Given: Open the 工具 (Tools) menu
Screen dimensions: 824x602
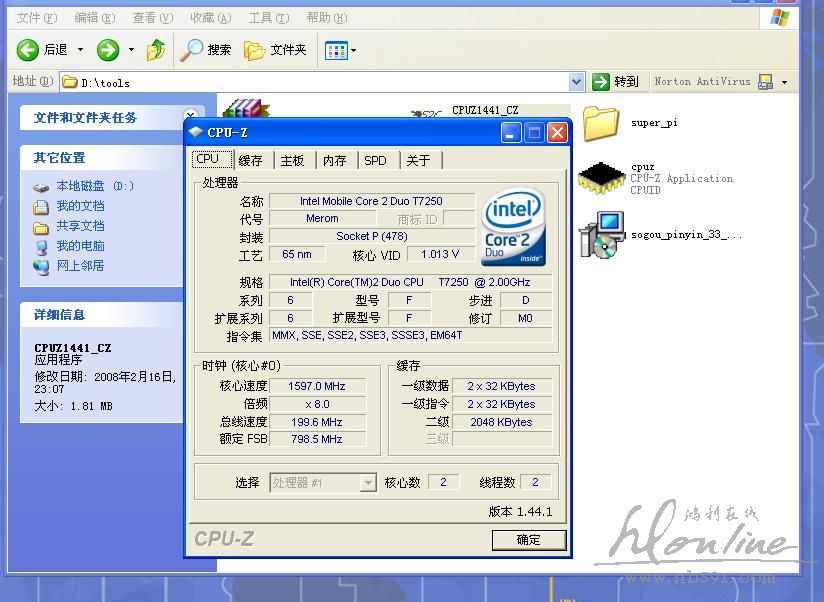Looking at the screenshot, I should (x=267, y=18).
